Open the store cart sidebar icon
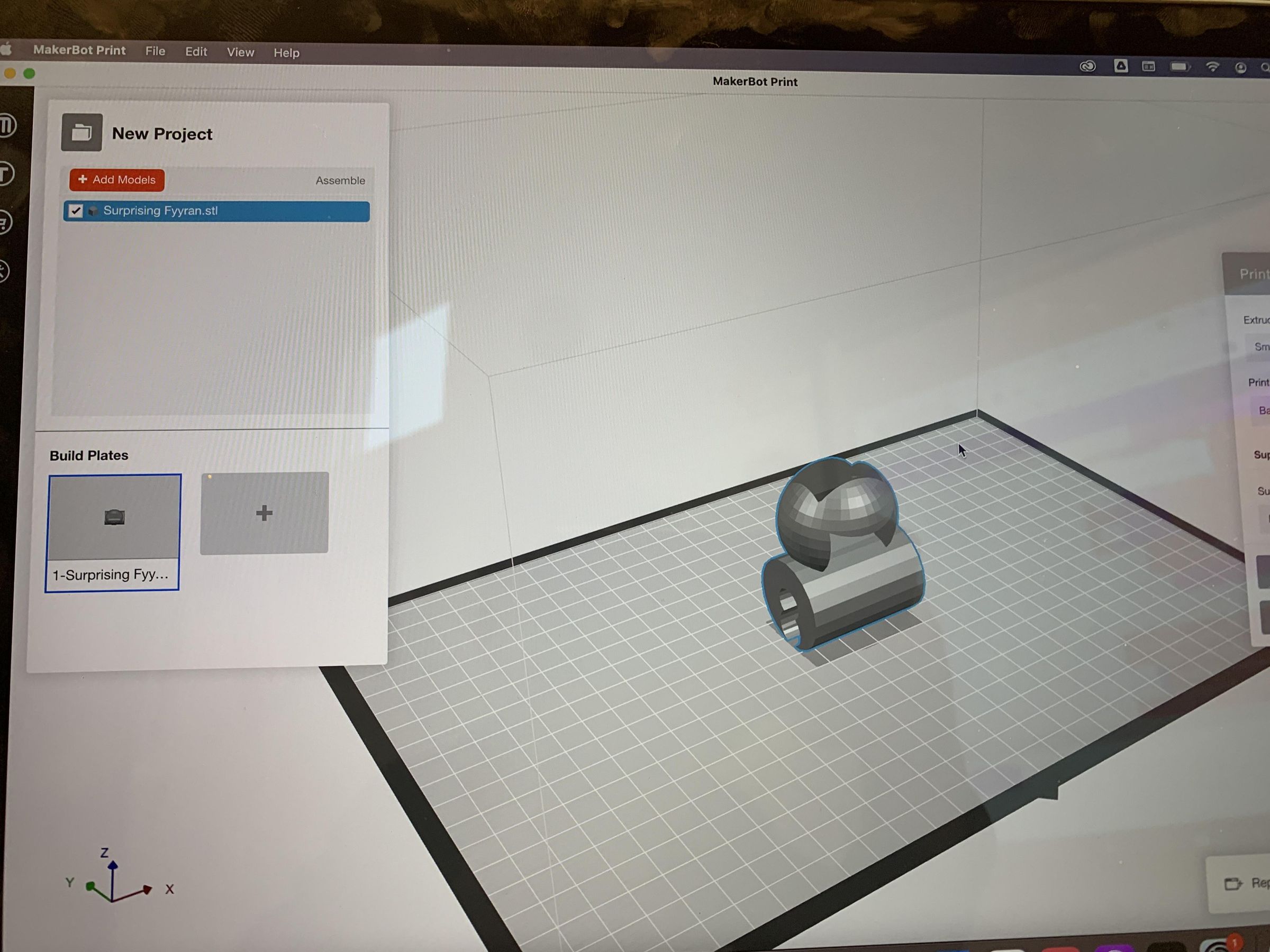 (5, 223)
